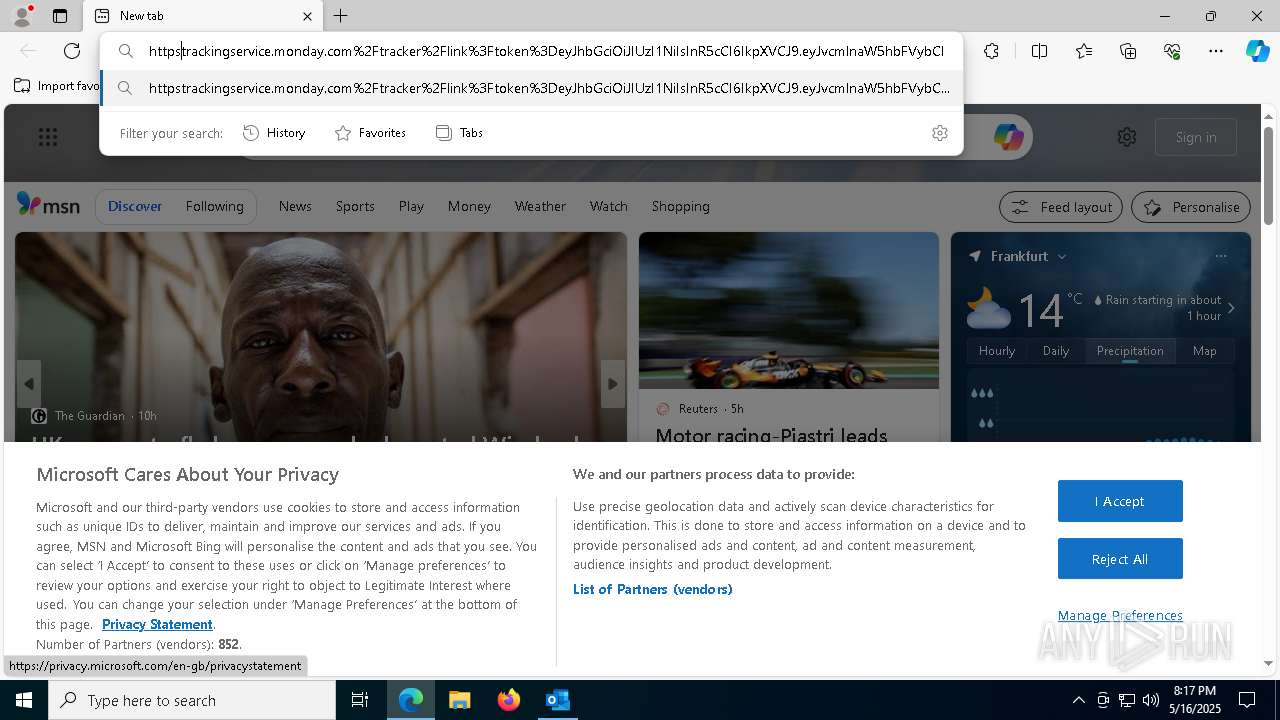The height and width of the screenshot is (720, 1280).
Task: Launch Copilot from toolbar corner
Action: 1257,51
